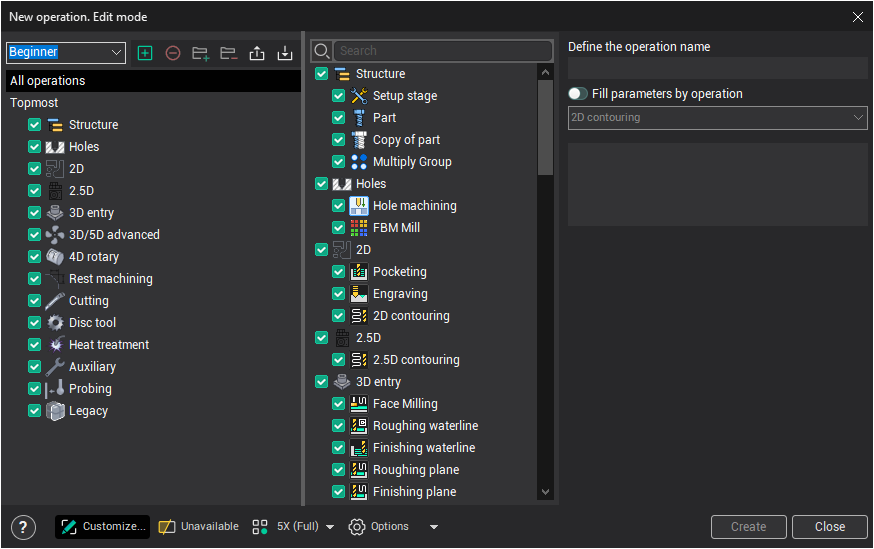Screen dimensions: 874x549
Task: Click the export upload arrow icon
Action: [257, 53]
